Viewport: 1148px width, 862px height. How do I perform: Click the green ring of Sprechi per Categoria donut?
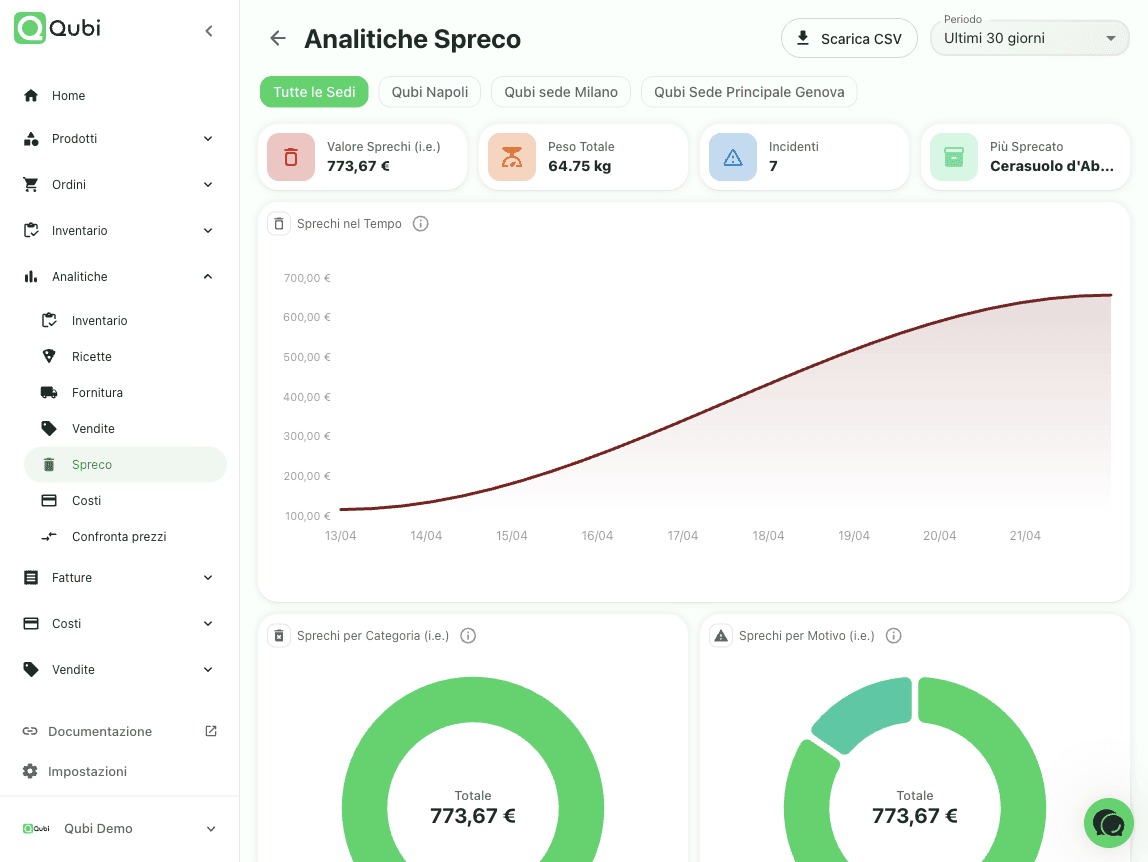[x=473, y=699]
